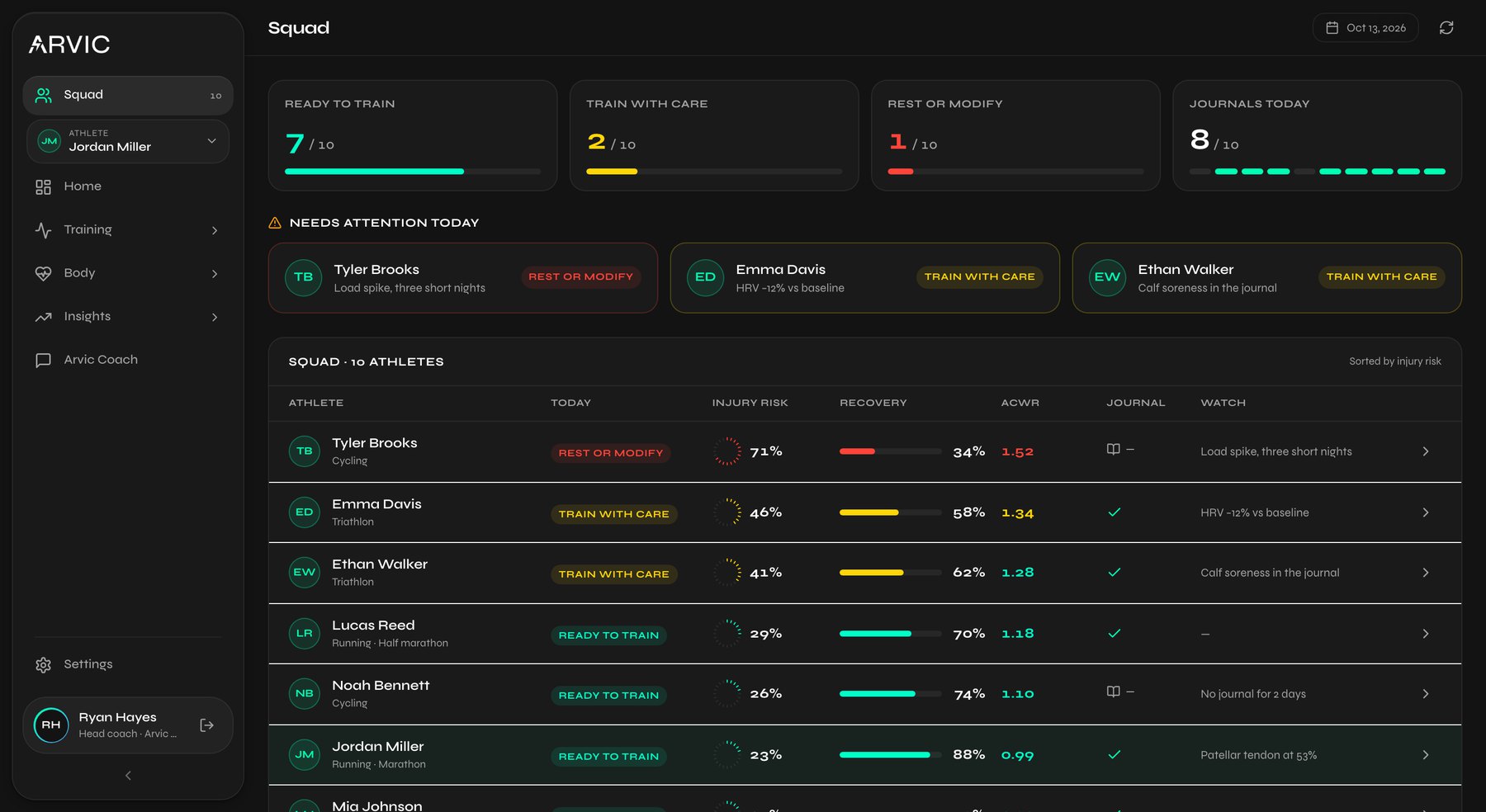This screenshot has height=812, width=1486.
Task: Open Tyler Brooks row chevron
Action: tap(1426, 451)
